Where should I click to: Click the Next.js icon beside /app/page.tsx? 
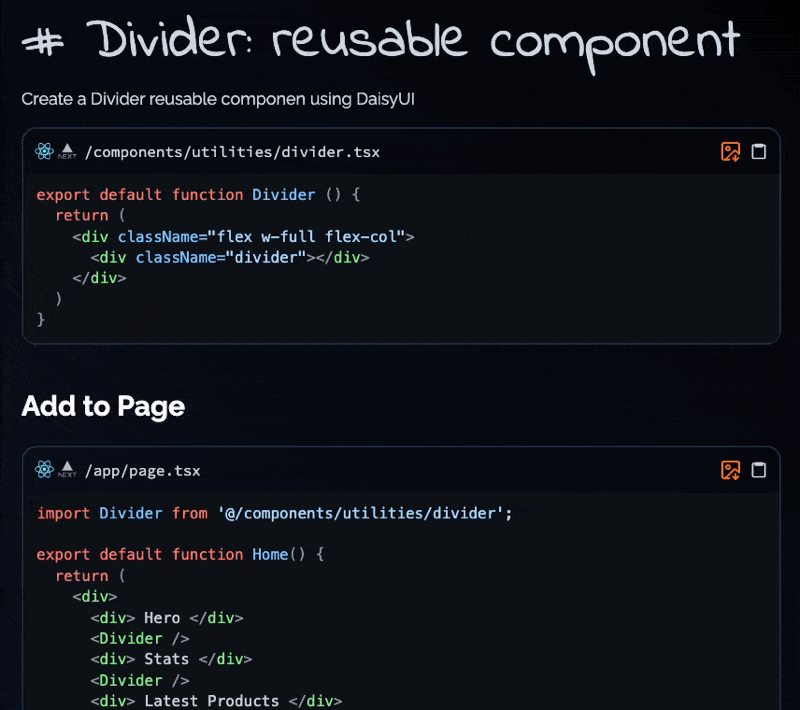[x=67, y=470]
